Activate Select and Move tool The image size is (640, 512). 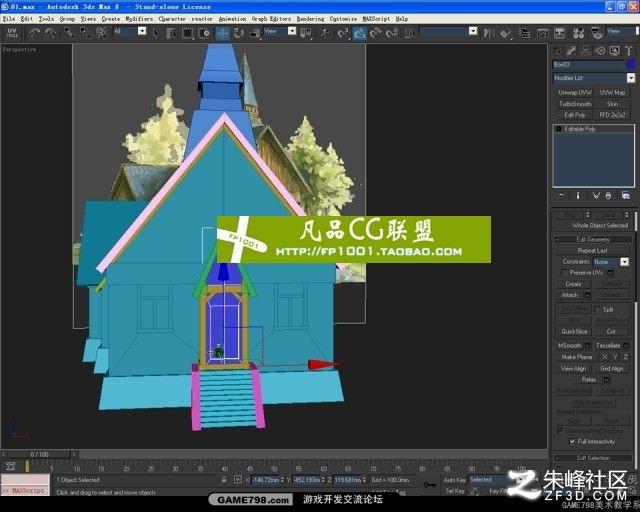point(222,33)
